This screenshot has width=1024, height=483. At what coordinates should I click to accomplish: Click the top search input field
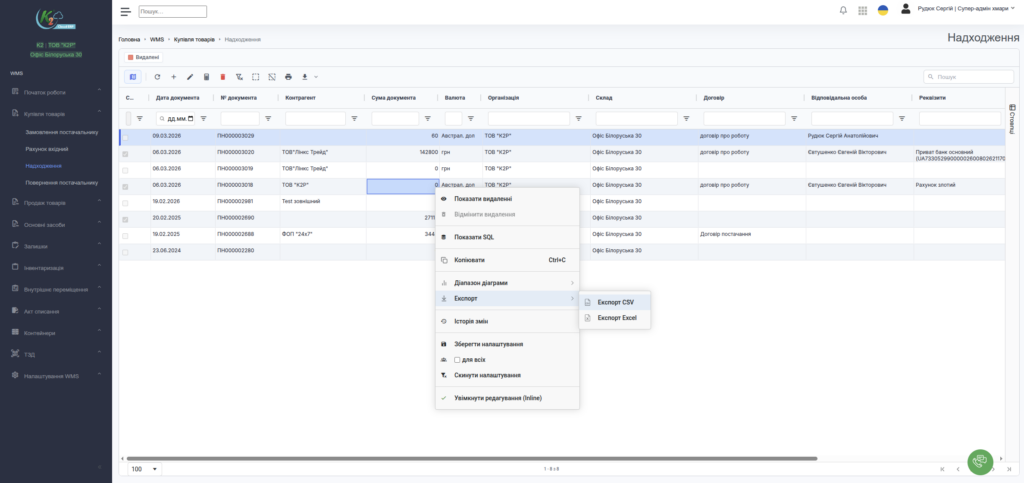tap(172, 12)
